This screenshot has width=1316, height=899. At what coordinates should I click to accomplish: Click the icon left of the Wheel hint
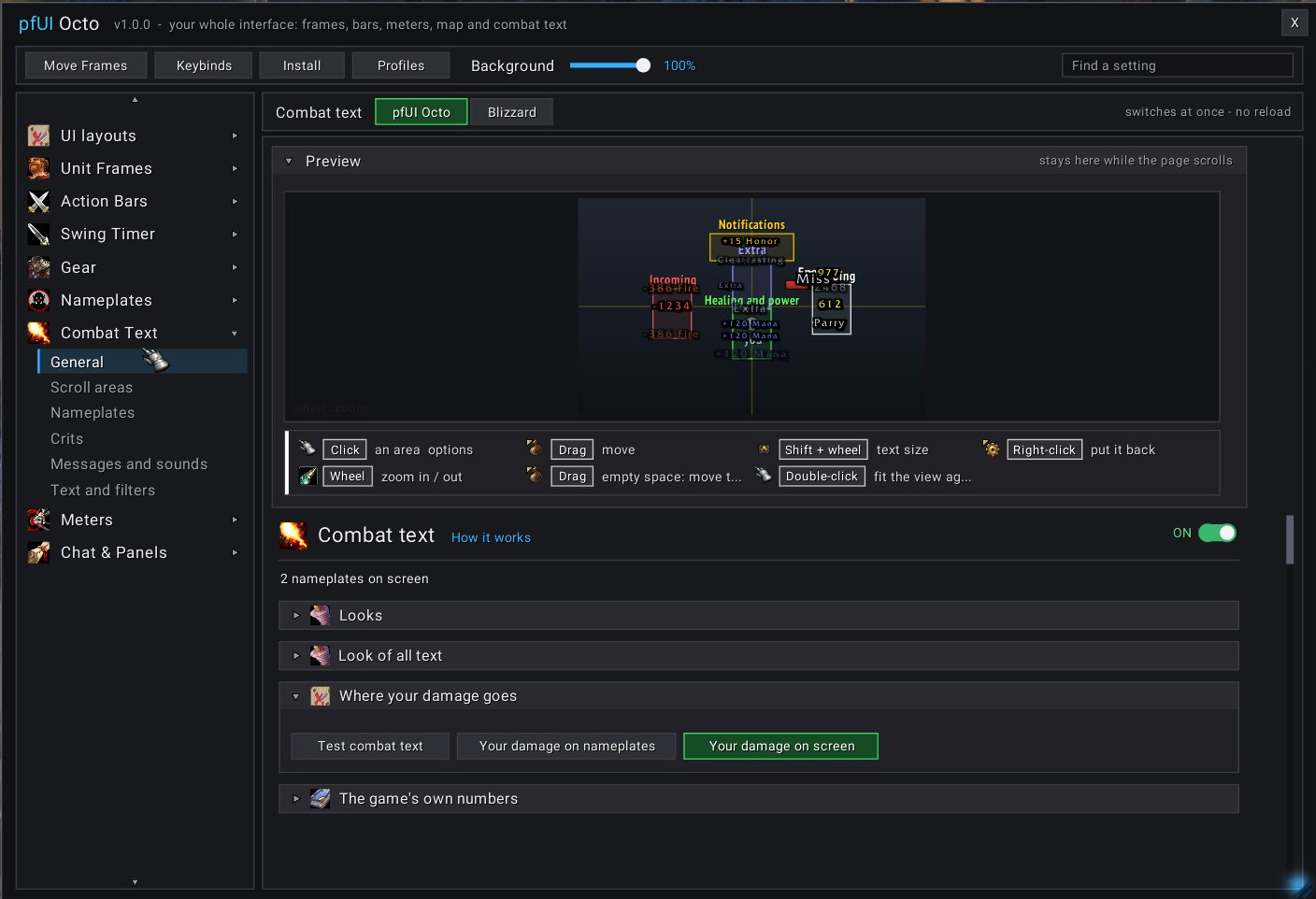[x=308, y=477]
